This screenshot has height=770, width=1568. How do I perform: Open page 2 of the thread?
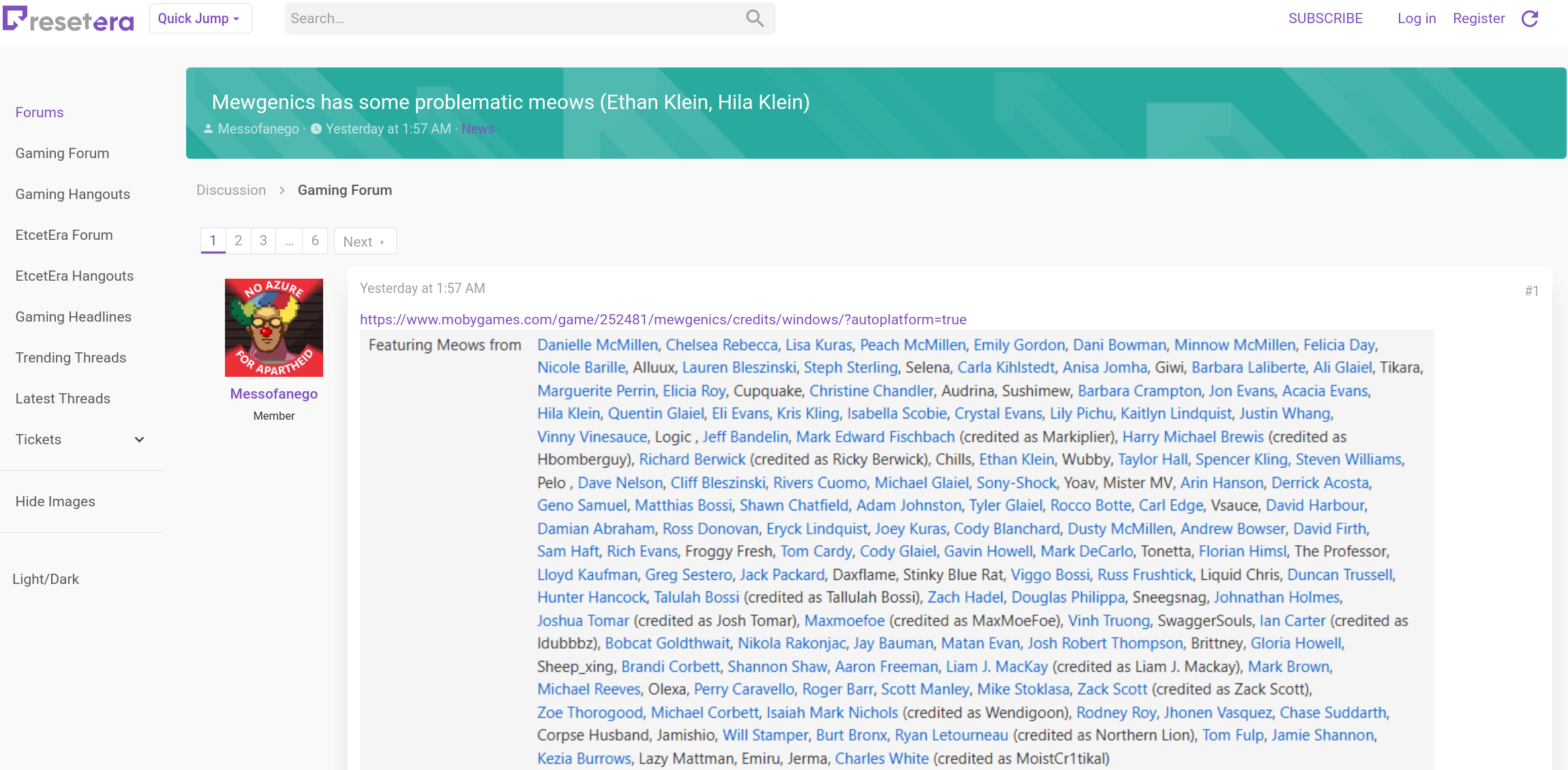click(x=238, y=241)
